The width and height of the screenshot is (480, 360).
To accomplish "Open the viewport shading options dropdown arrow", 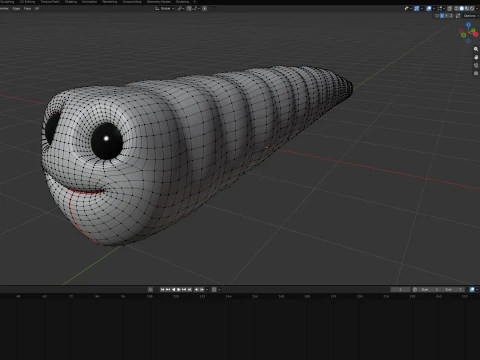I will coord(477,8).
